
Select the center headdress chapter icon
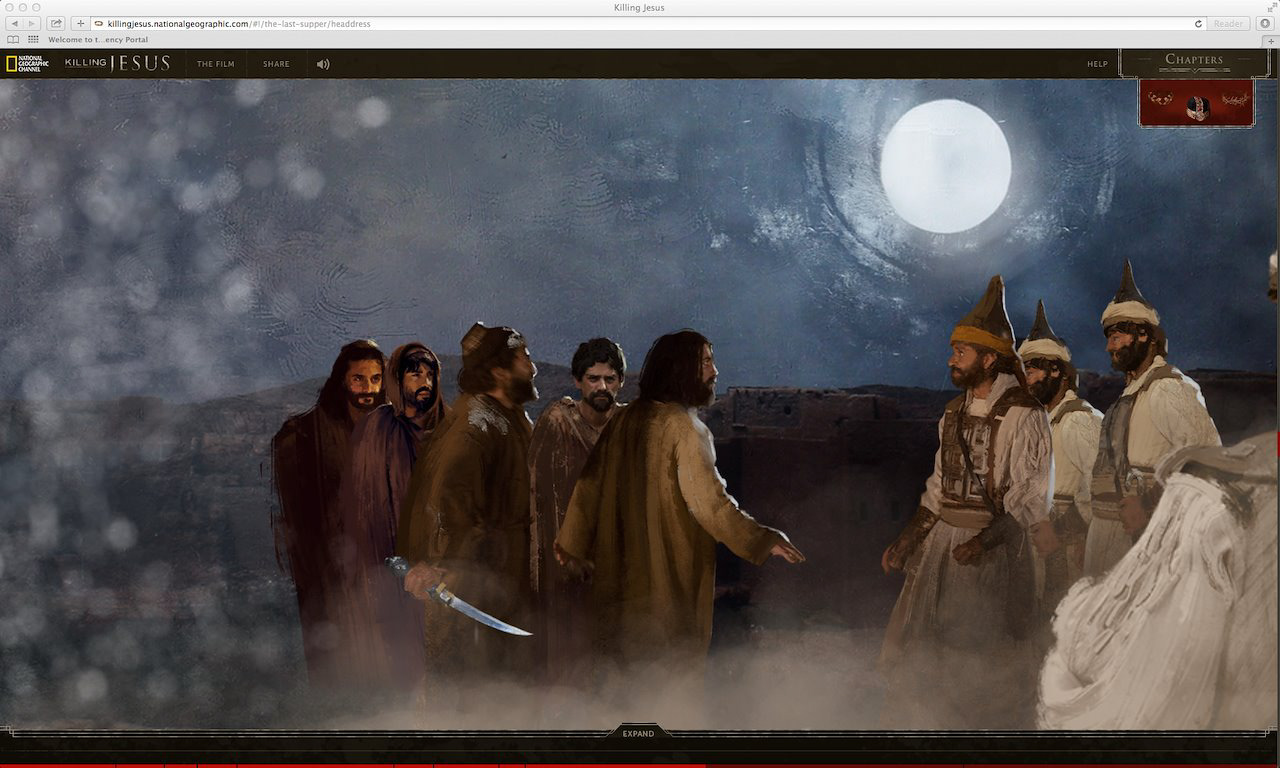pos(1197,107)
